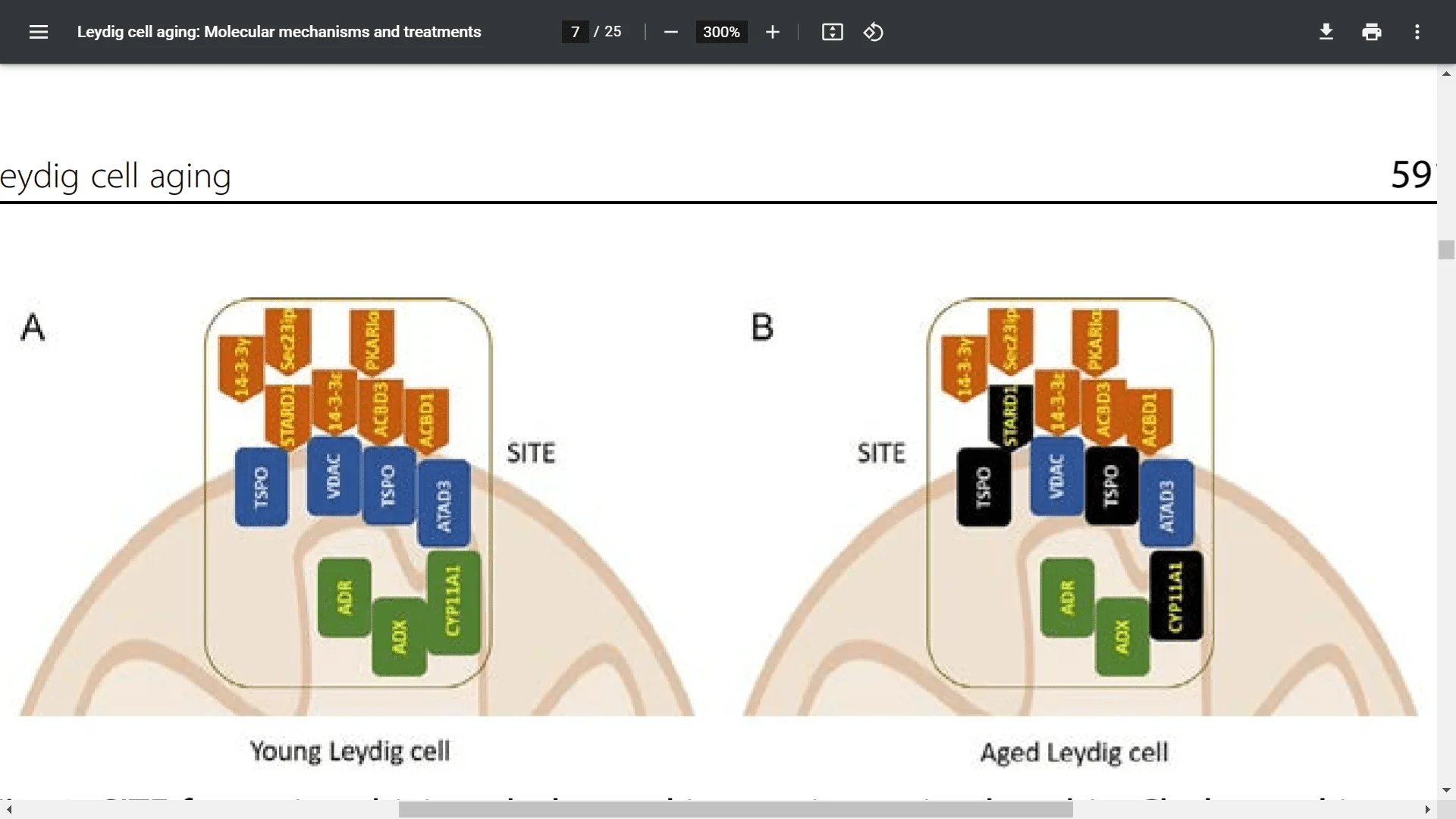This screenshot has height=819, width=1456.
Task: Rotate the document counterclockwise
Action: pos(873,32)
